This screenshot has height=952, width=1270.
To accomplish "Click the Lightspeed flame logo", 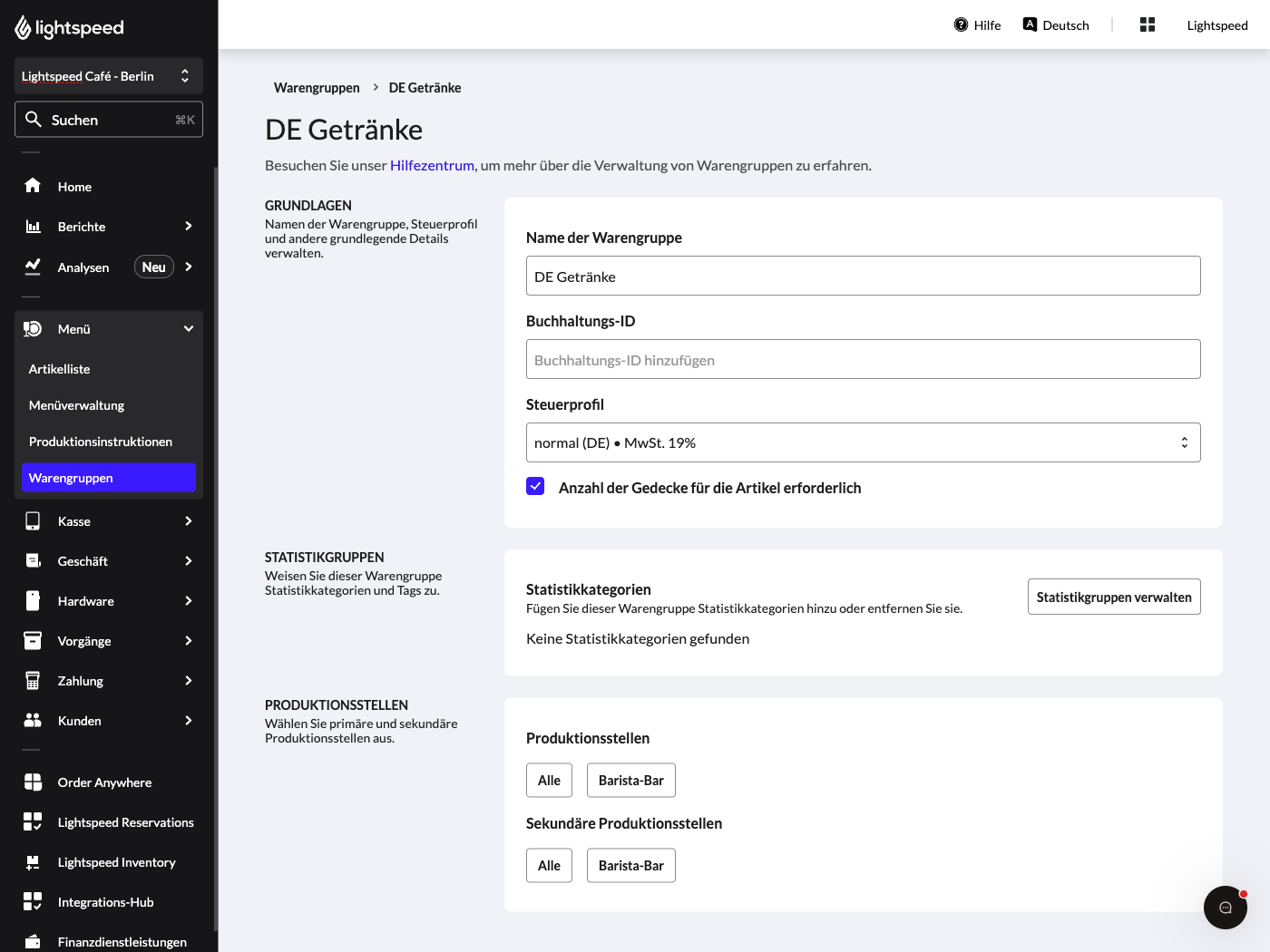I will (x=23, y=27).
